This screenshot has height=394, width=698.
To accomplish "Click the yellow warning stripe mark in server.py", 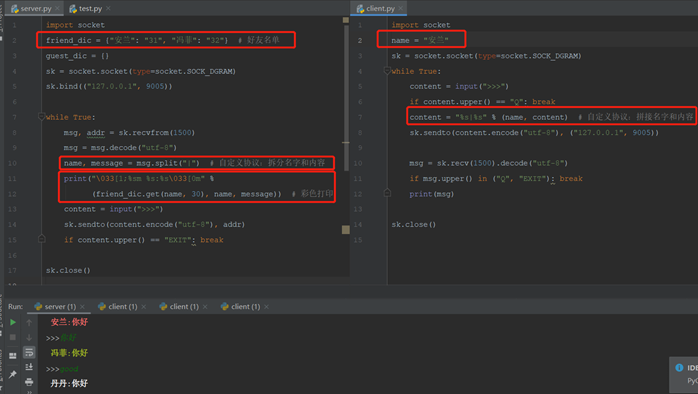I will [346, 230].
